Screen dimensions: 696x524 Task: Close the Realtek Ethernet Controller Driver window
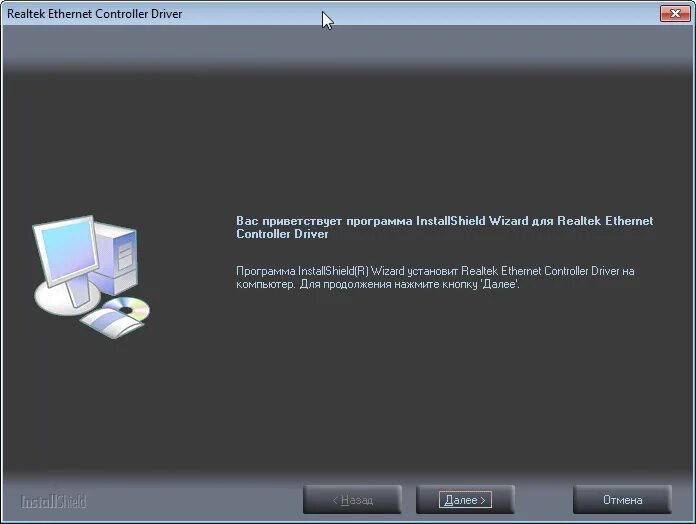click(675, 13)
